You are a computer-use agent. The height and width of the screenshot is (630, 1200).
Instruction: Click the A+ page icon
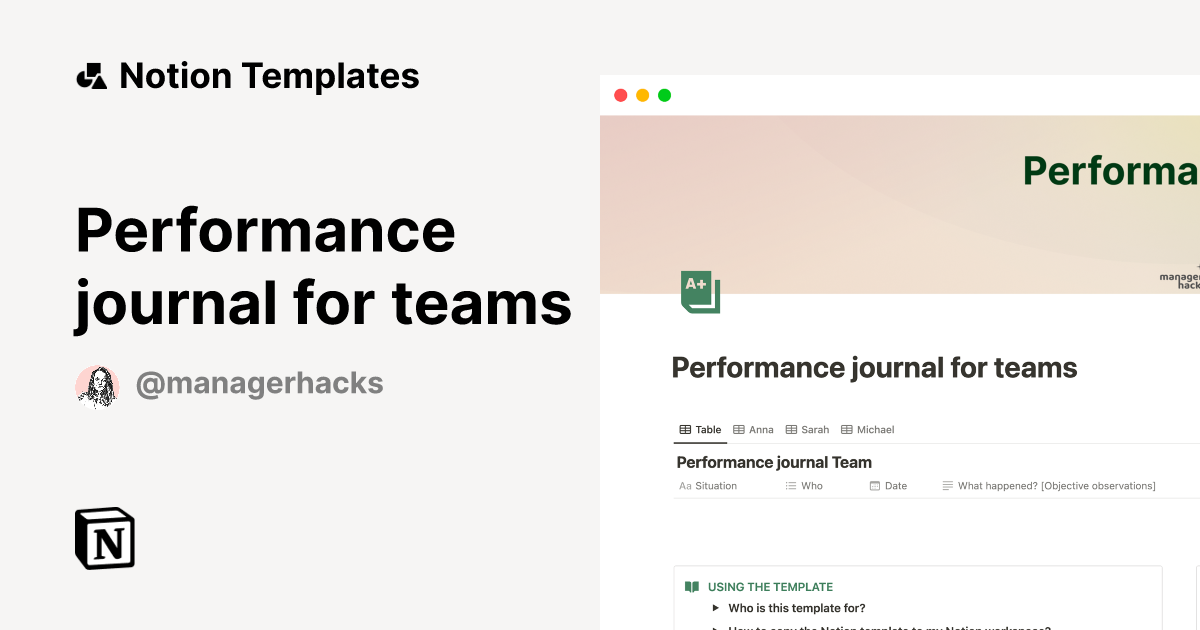(x=700, y=291)
